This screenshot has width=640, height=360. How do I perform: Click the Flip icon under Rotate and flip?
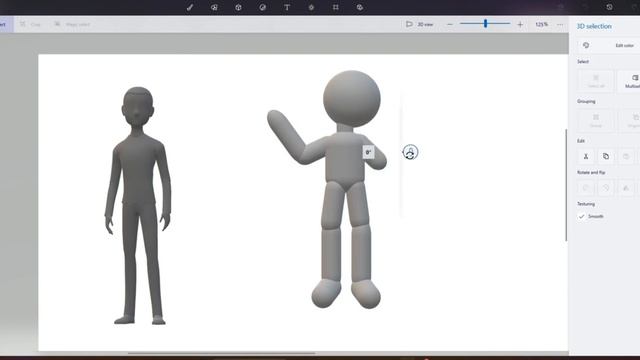click(x=626, y=188)
